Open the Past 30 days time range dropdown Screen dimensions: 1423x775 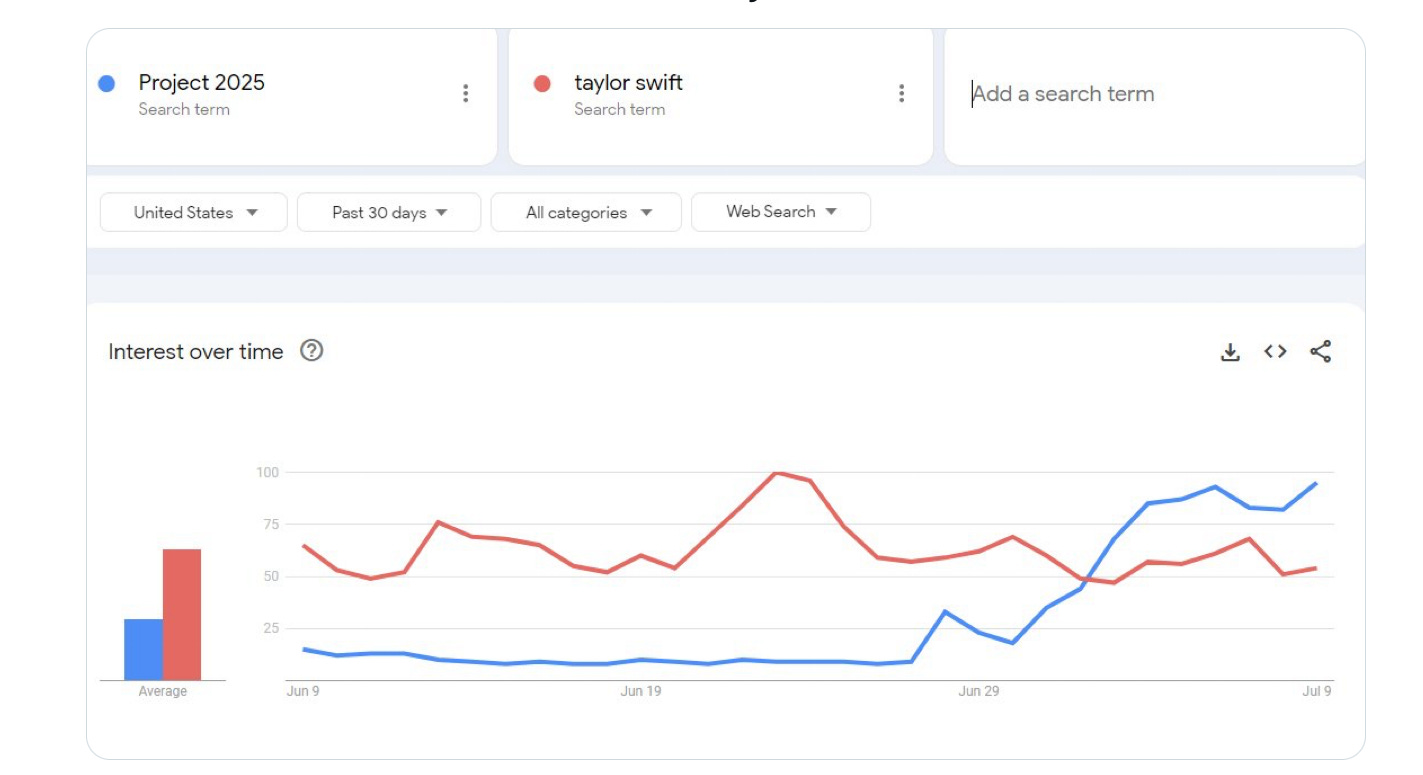click(389, 212)
